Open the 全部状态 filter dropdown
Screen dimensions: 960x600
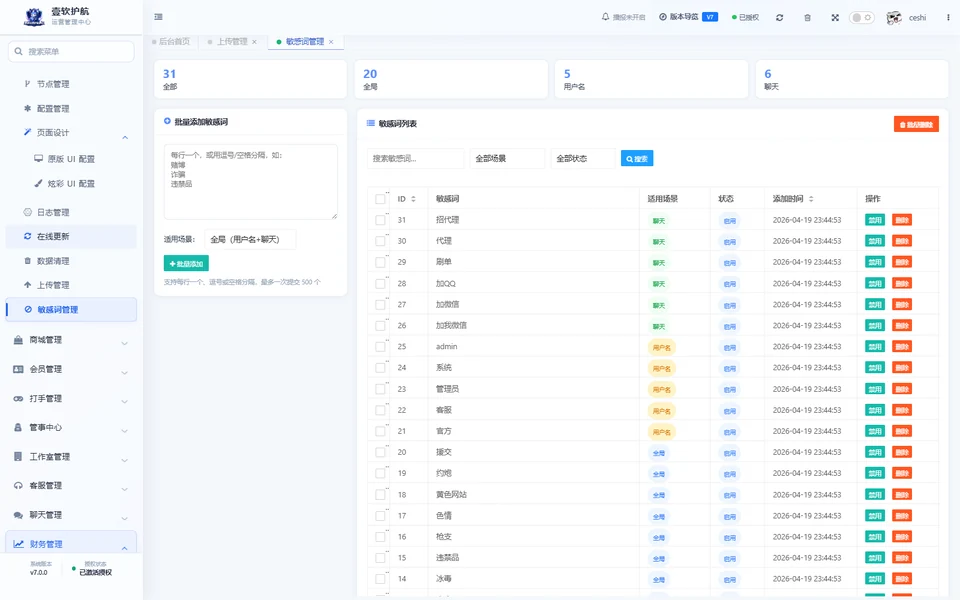(582, 159)
